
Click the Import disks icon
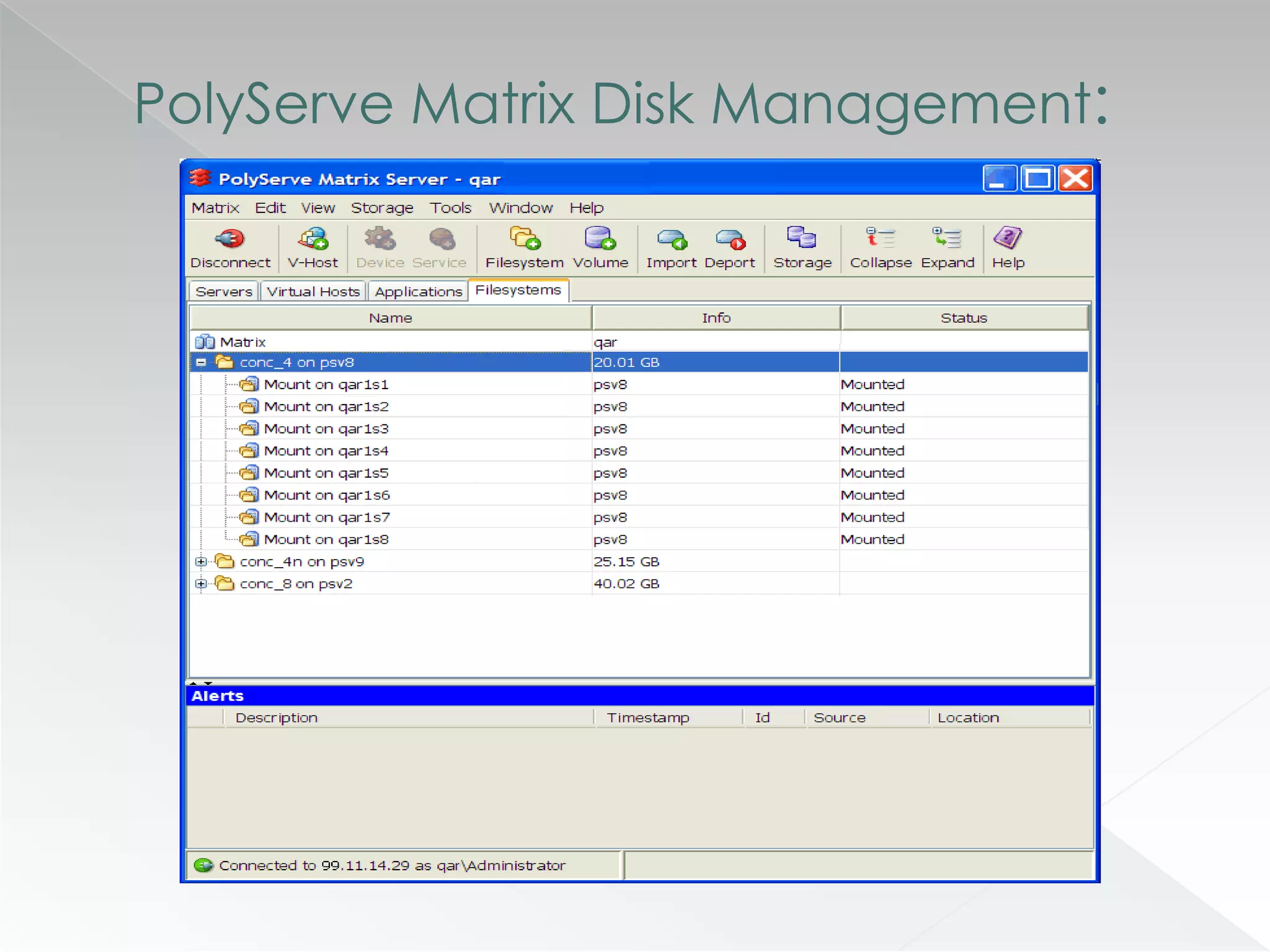[x=672, y=239]
